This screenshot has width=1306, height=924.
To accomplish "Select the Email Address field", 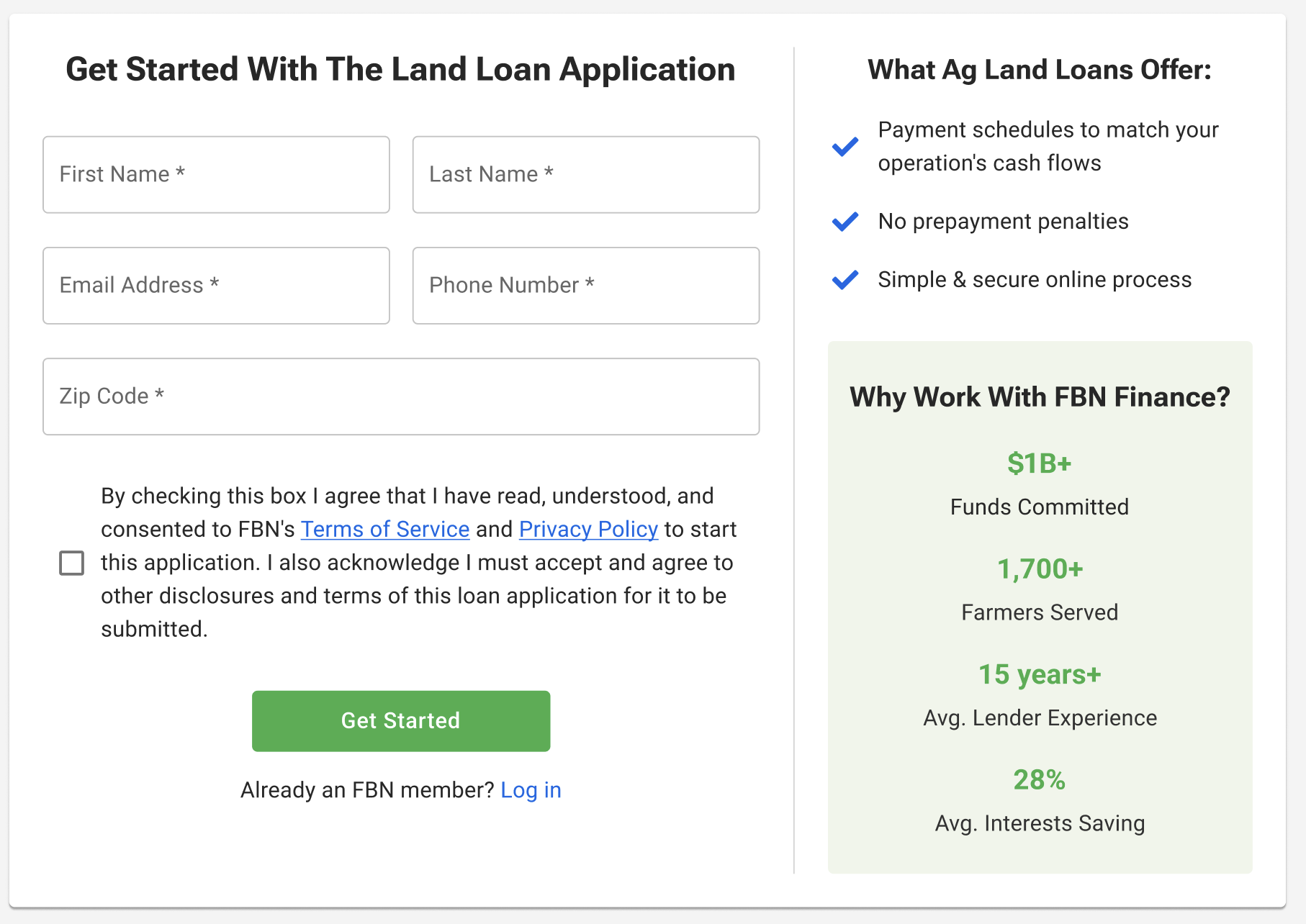I will pos(216,286).
